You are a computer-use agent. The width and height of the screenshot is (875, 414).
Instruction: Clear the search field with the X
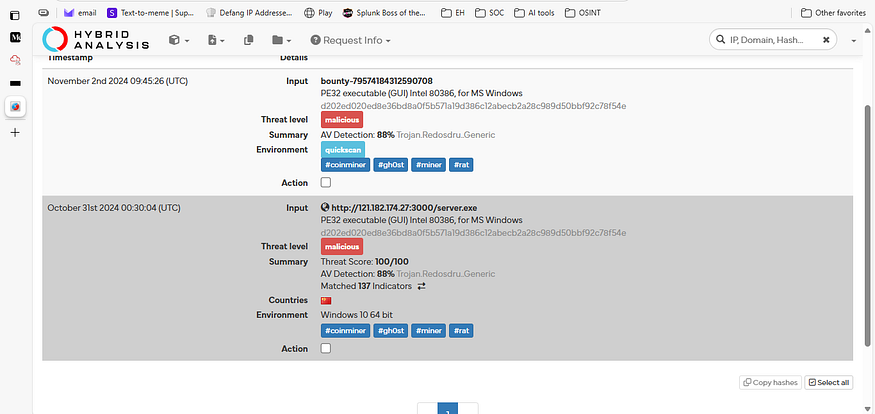coord(826,40)
